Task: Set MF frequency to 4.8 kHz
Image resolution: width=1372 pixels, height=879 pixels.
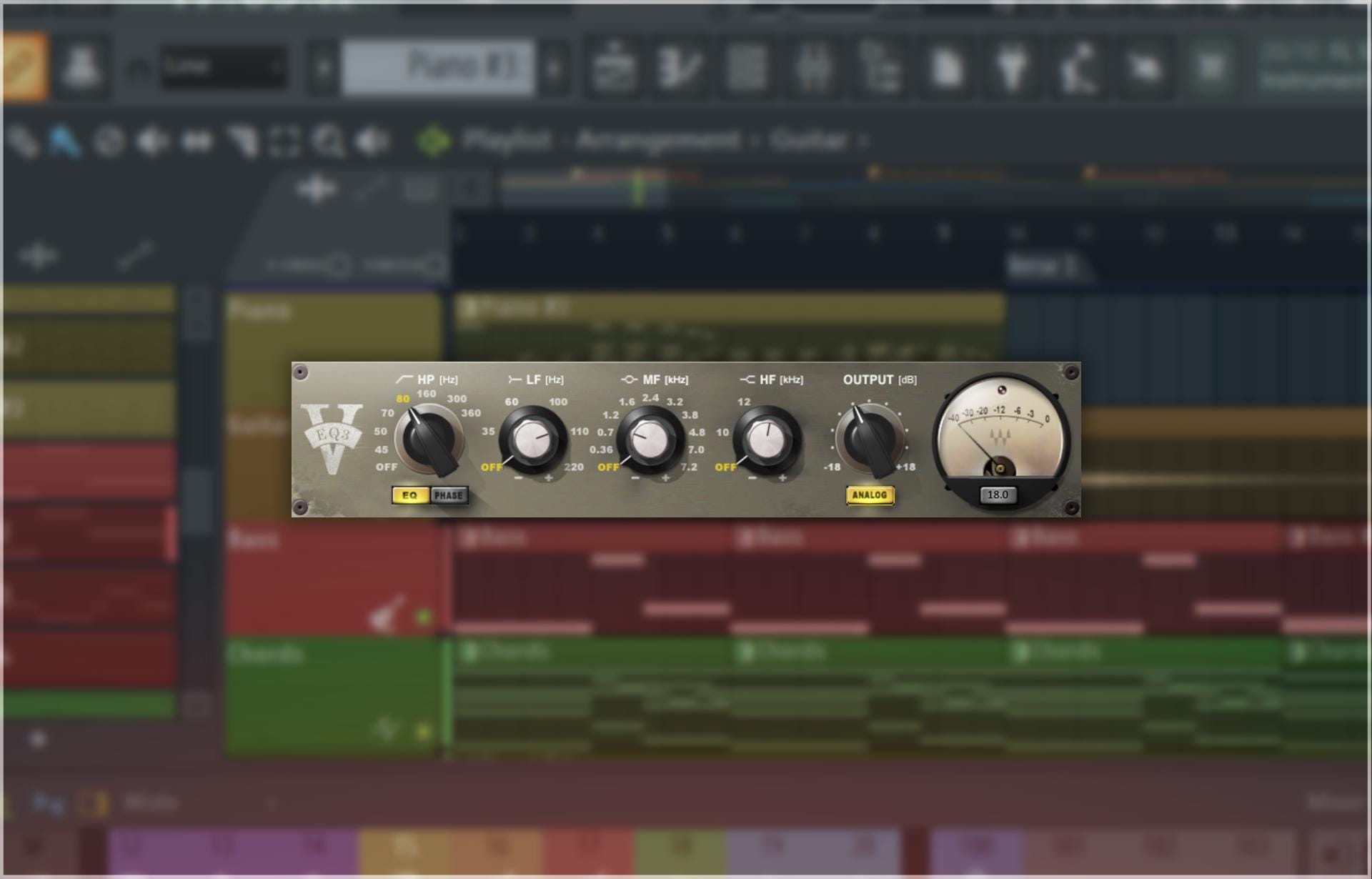Action: [697, 432]
